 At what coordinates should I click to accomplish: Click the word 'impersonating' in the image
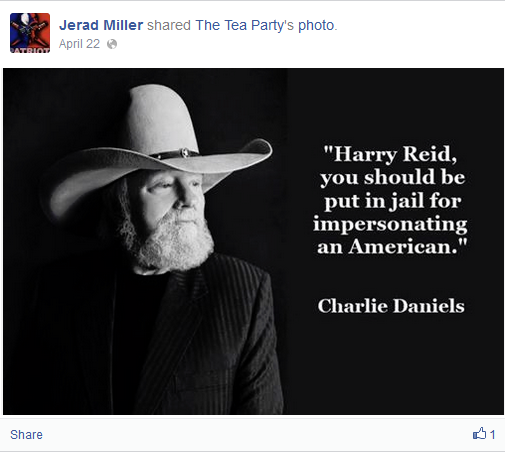coord(390,224)
